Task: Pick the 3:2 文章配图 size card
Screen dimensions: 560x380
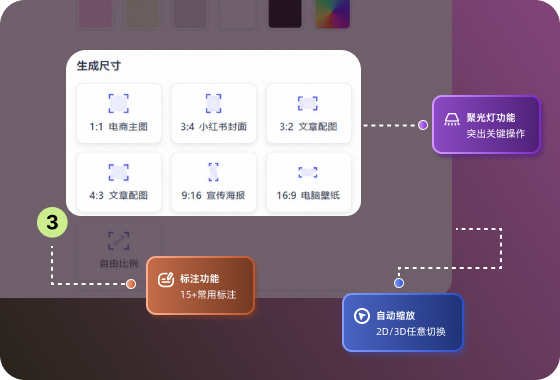Action: pos(309,113)
